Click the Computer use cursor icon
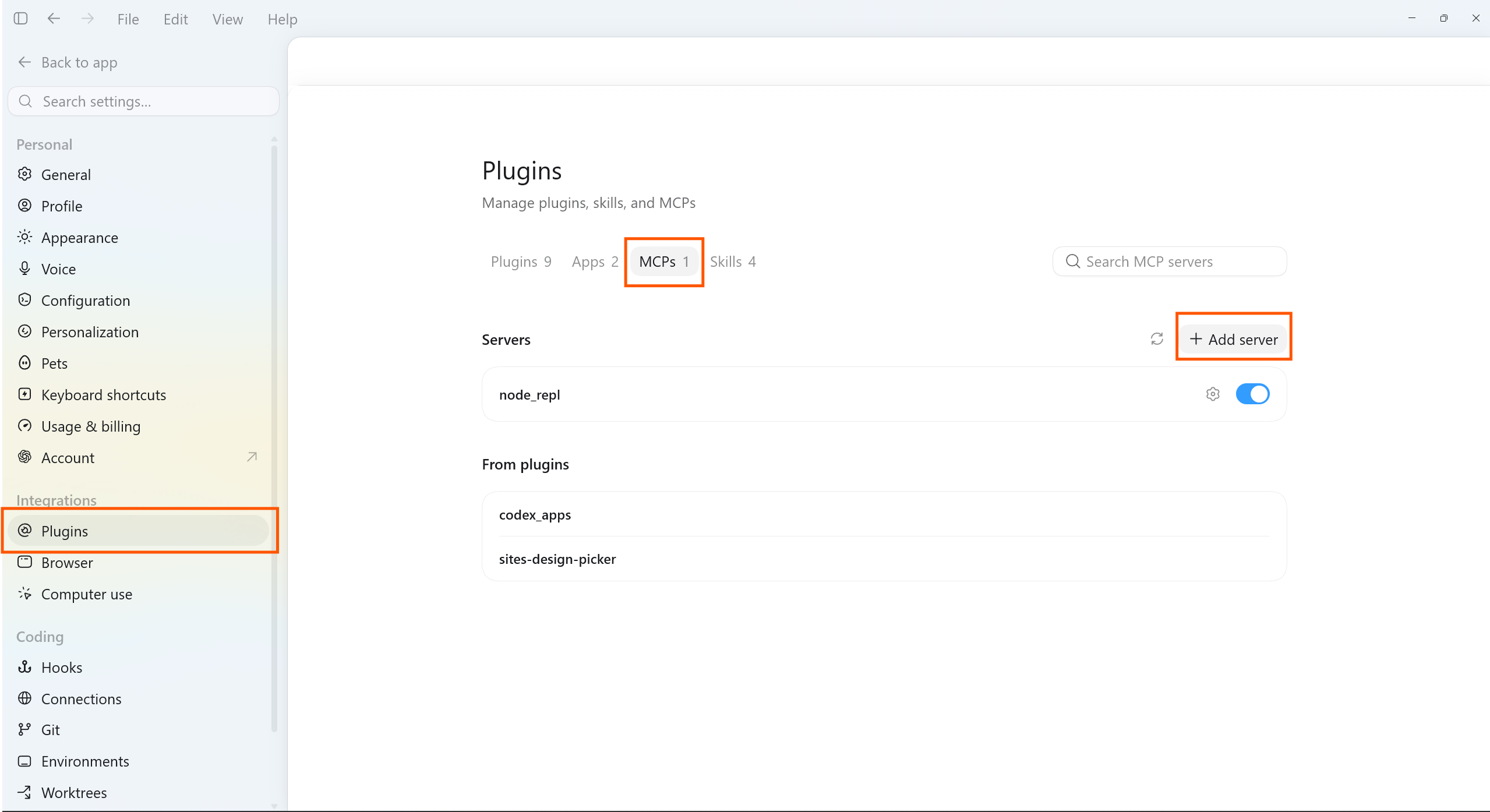Image resolution: width=1490 pixels, height=812 pixels. pyautogui.click(x=24, y=594)
